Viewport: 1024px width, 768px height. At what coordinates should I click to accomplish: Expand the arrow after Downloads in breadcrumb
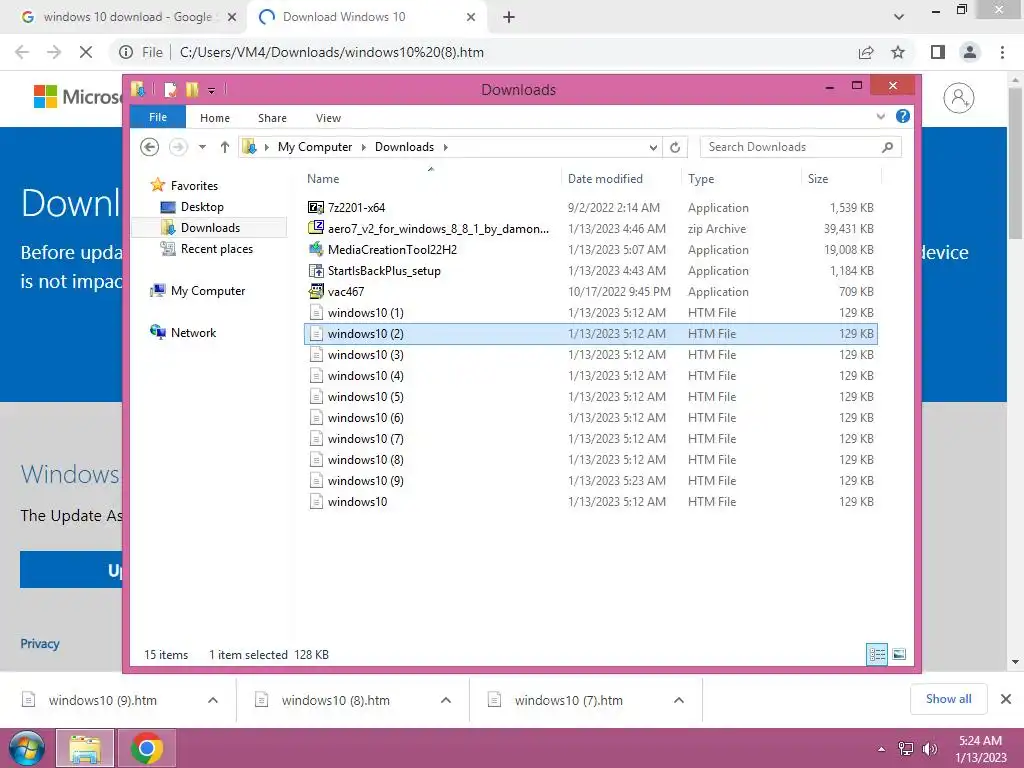pos(445,147)
